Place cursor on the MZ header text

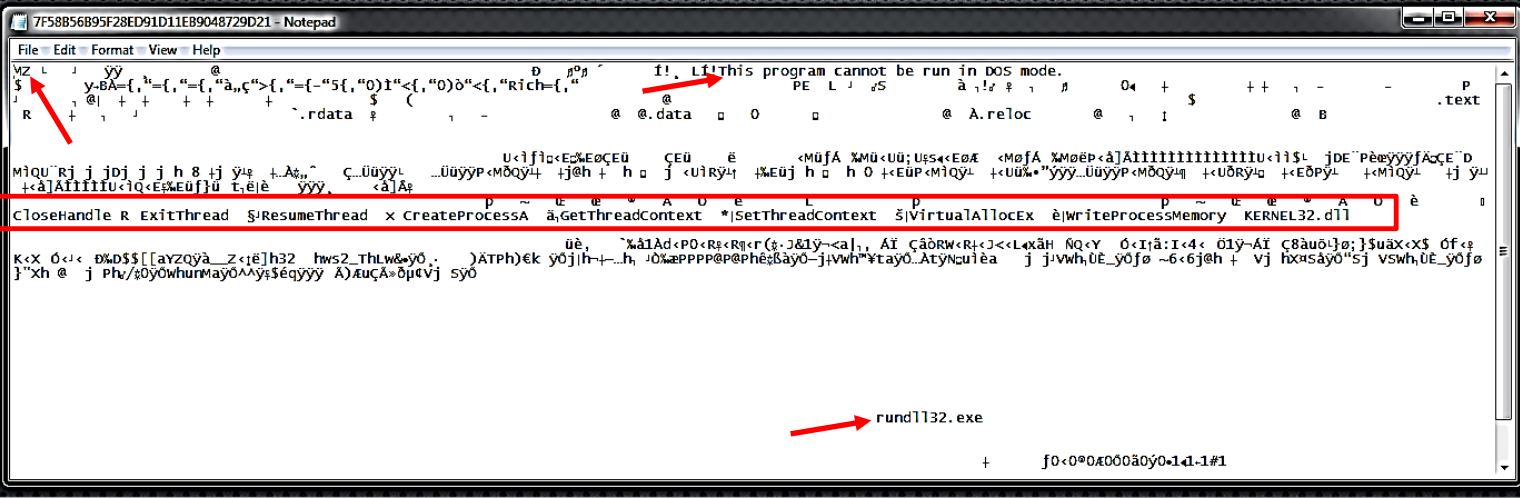(23, 70)
